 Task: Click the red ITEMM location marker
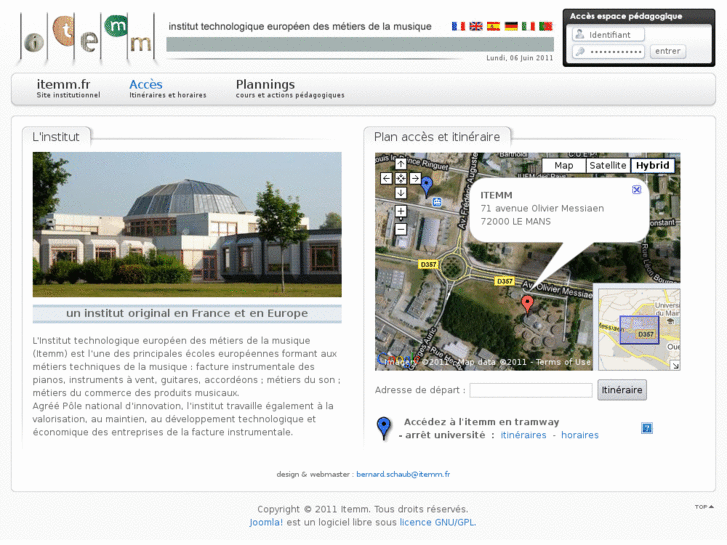528,303
